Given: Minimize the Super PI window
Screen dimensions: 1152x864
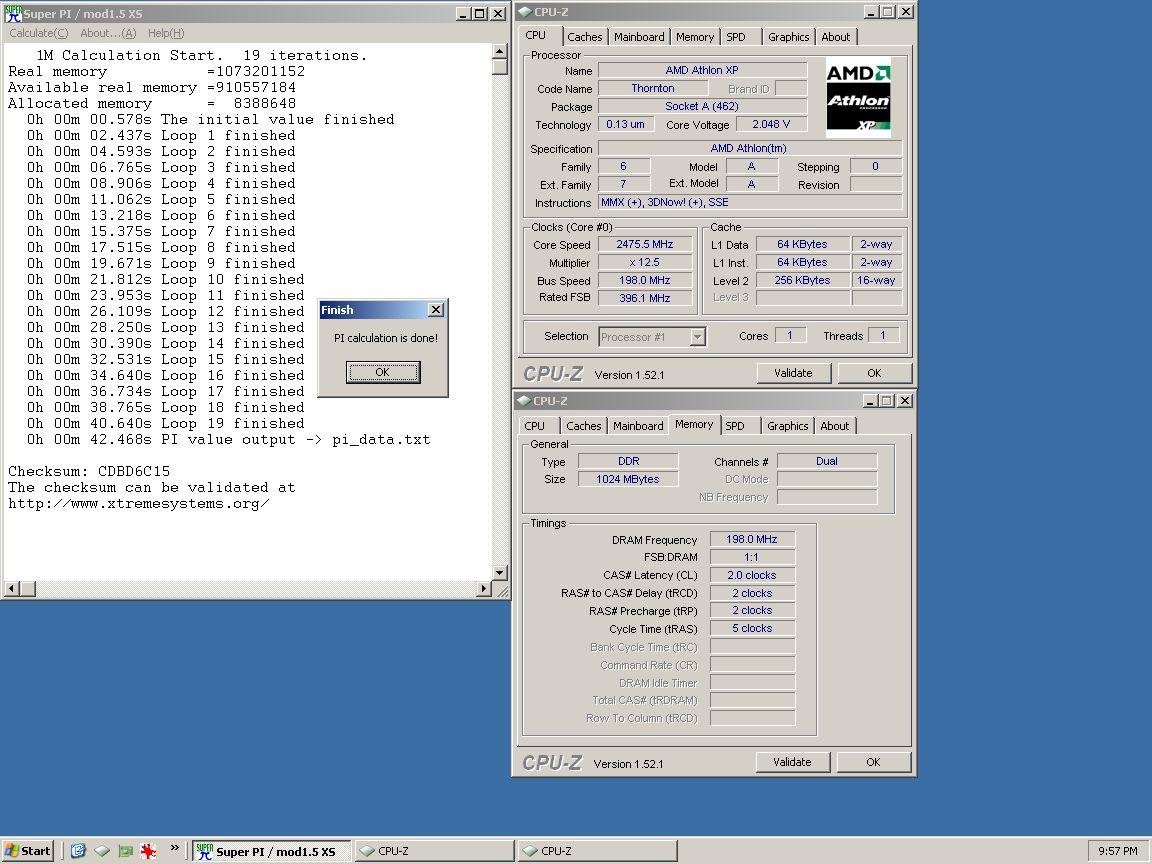Looking at the screenshot, I should tap(464, 13).
